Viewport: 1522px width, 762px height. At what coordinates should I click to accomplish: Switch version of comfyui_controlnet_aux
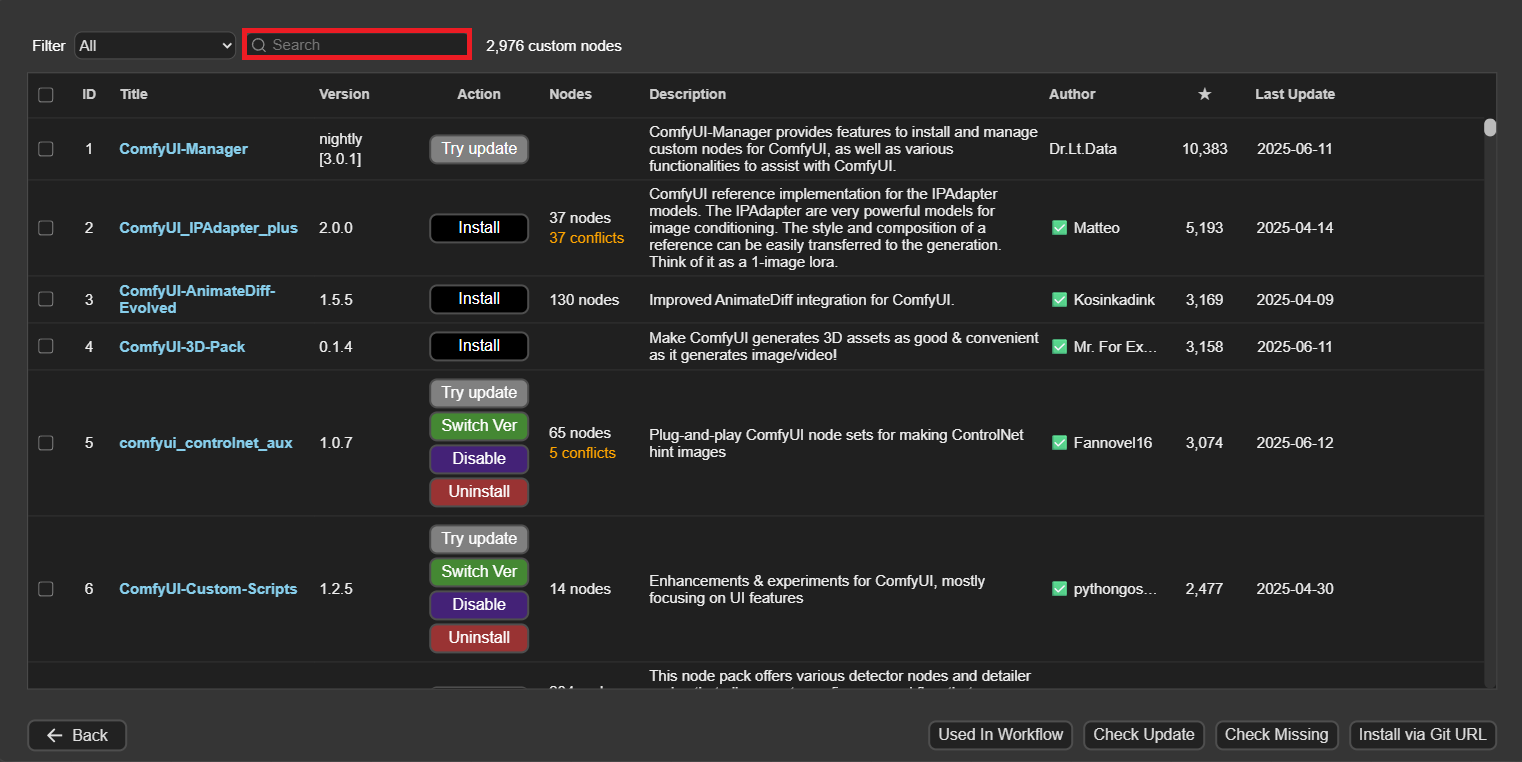click(x=479, y=425)
